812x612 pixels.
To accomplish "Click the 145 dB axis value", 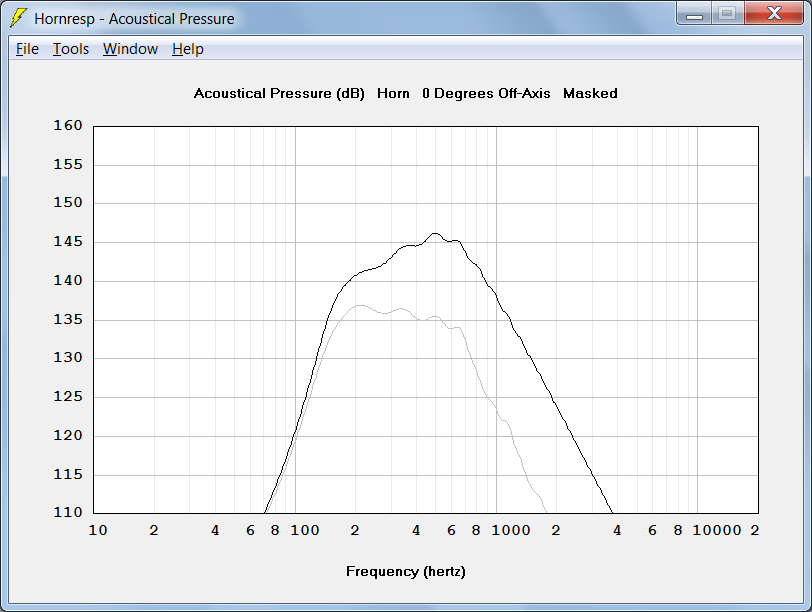I will tap(68, 242).
